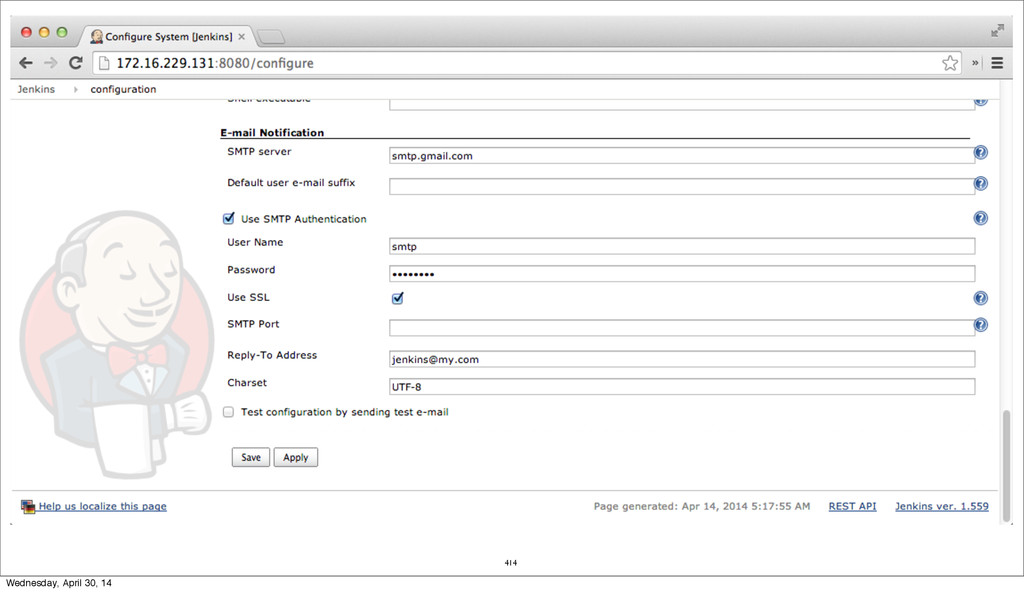This screenshot has width=1024, height=592.
Task: Open help for SMTP server
Action: pos(980,152)
